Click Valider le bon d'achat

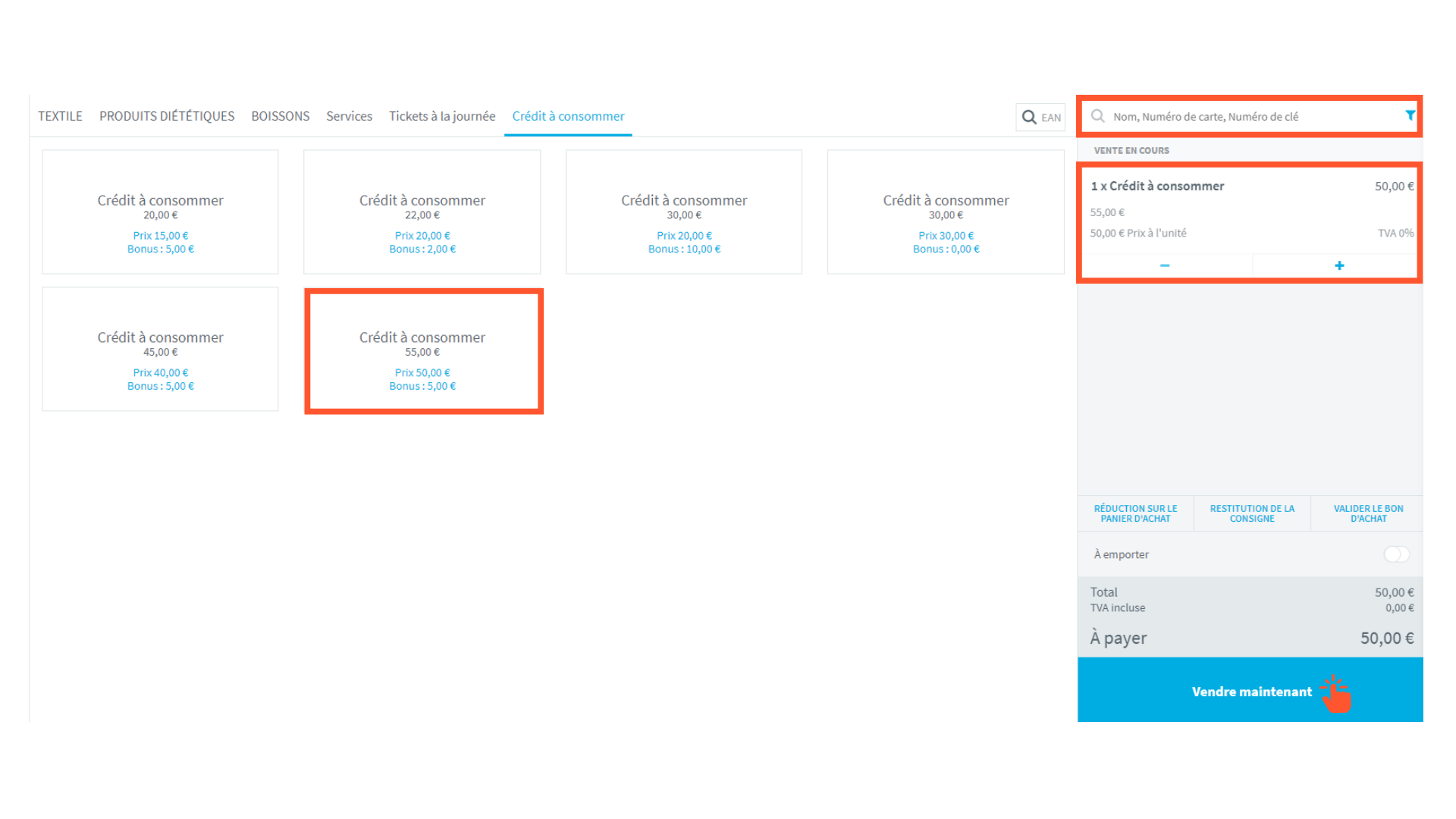(x=1368, y=513)
